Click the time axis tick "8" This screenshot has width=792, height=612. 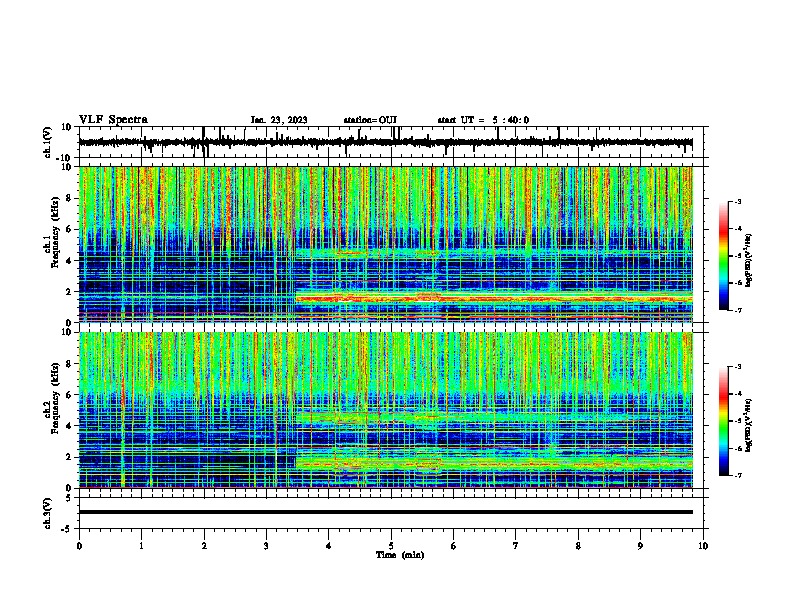pos(578,546)
